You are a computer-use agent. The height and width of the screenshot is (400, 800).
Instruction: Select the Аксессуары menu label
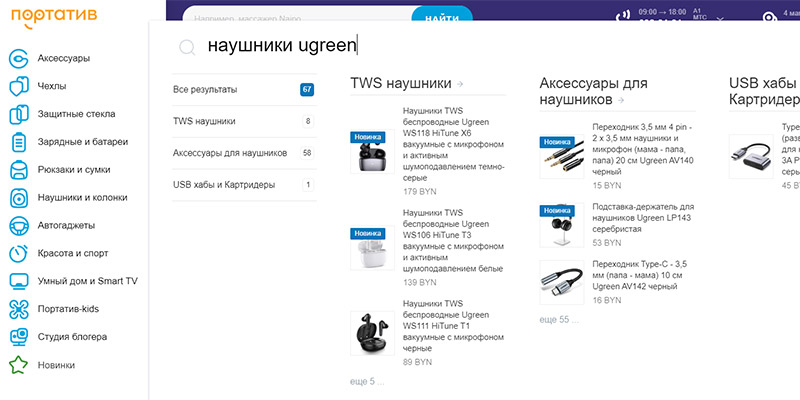(64, 59)
